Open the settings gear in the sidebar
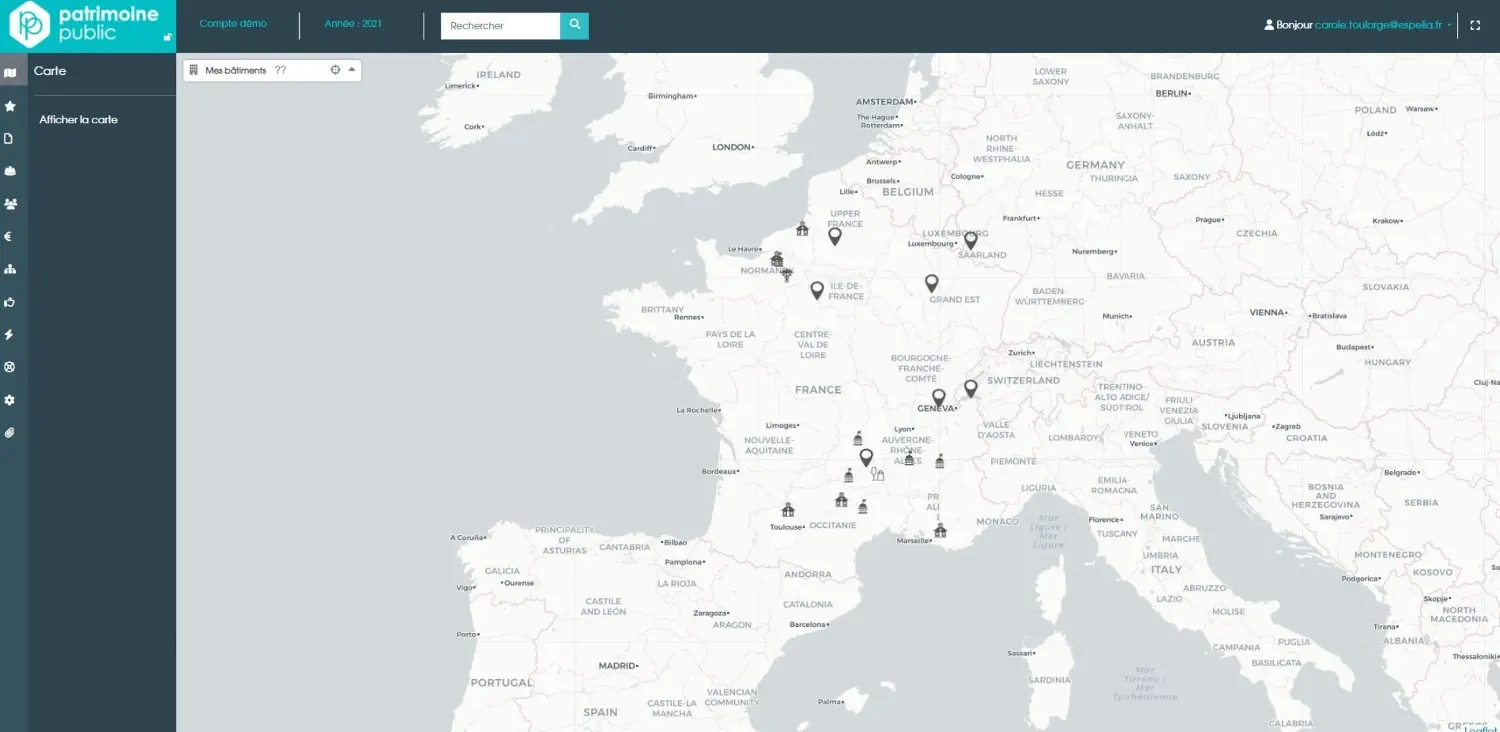The image size is (1500, 732). tap(11, 399)
